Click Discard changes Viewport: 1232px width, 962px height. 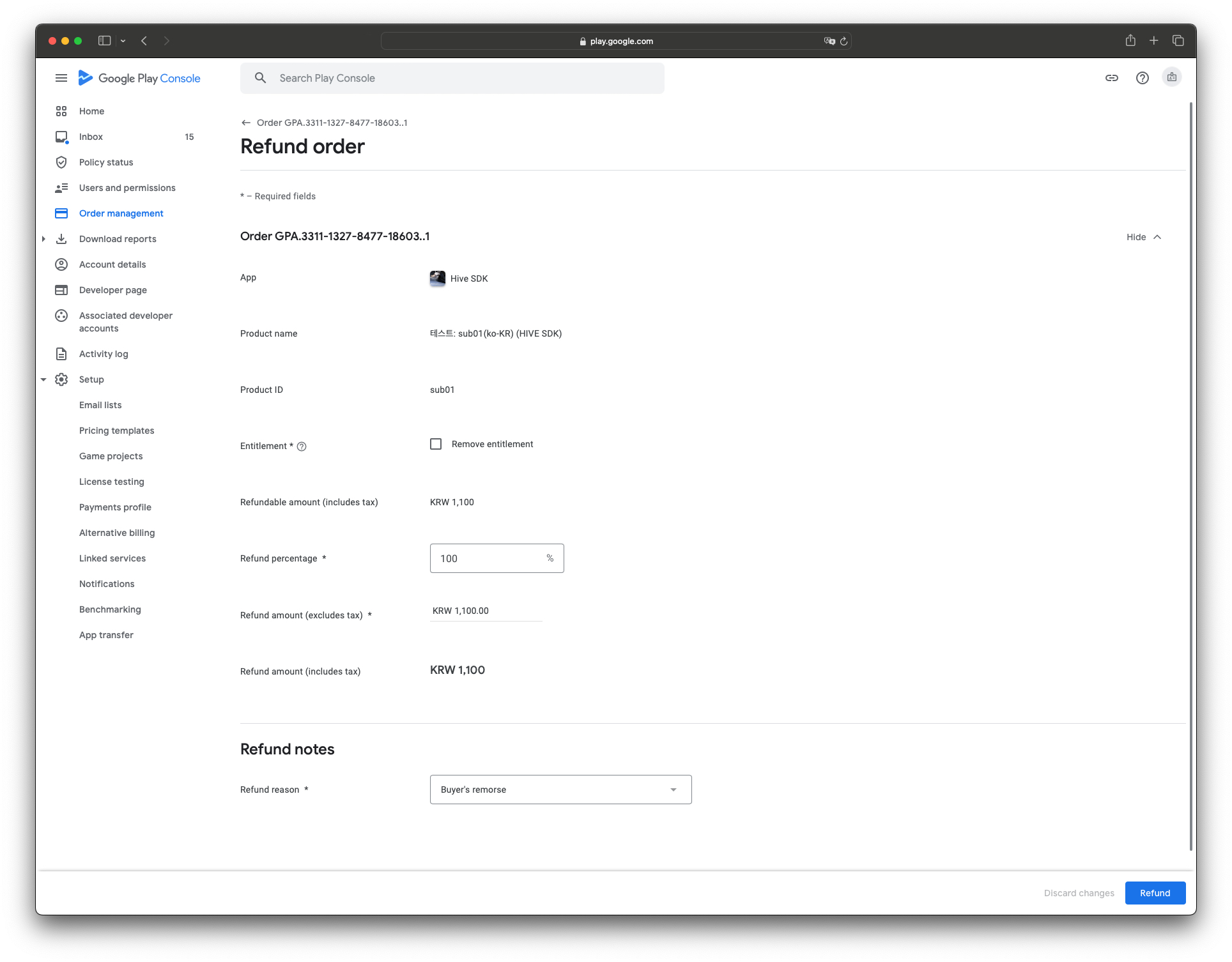point(1079,892)
